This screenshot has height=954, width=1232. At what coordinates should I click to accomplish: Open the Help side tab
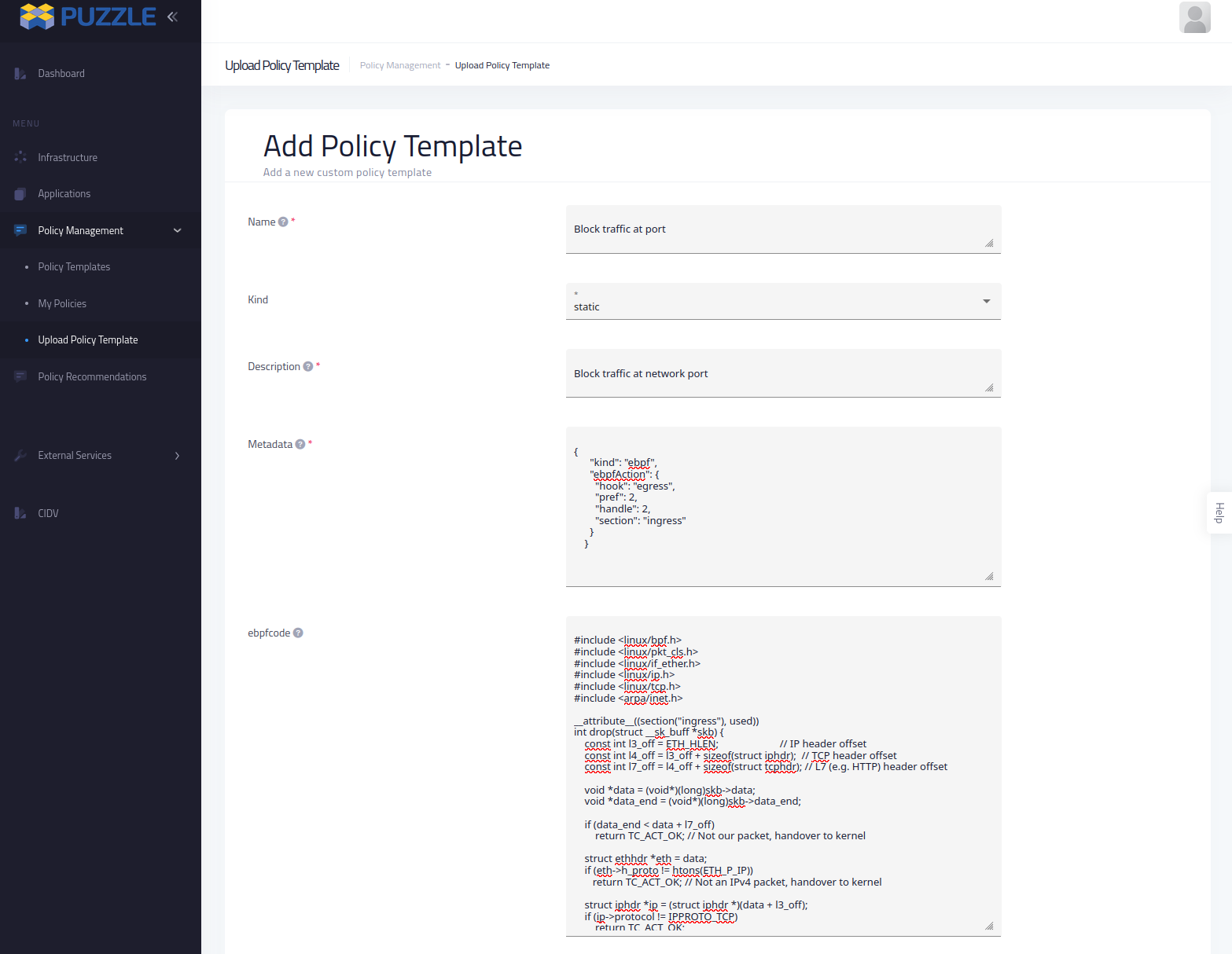pyautogui.click(x=1219, y=513)
